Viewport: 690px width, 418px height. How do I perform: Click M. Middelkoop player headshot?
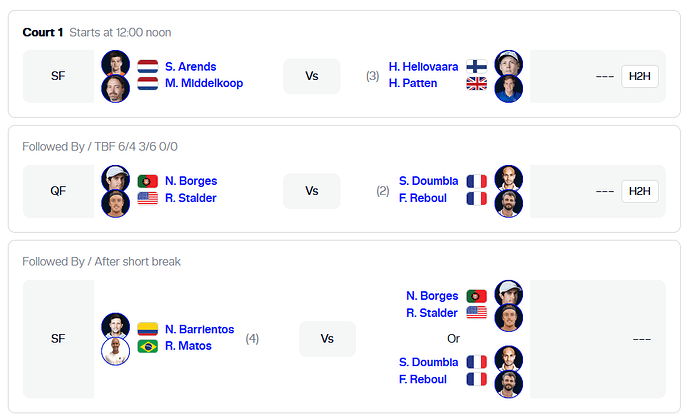(115, 89)
